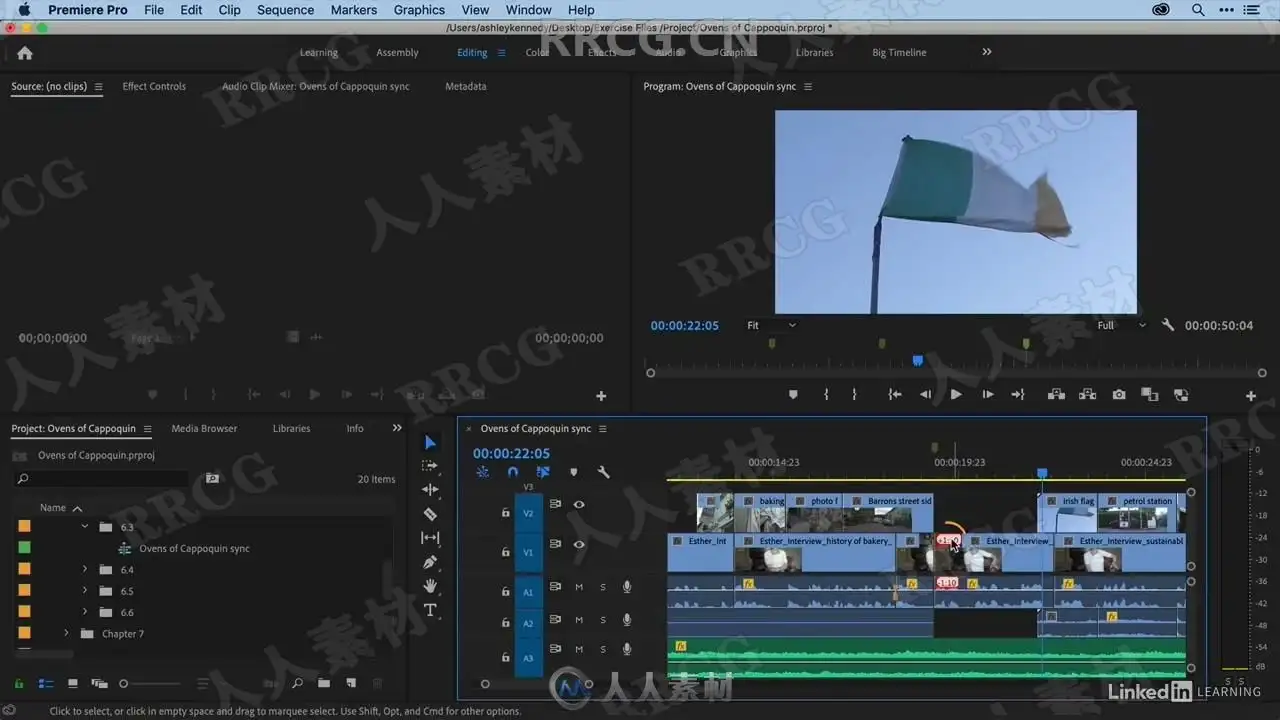Select the Pen tool
Screen dimensions: 1280x720
click(x=430, y=562)
